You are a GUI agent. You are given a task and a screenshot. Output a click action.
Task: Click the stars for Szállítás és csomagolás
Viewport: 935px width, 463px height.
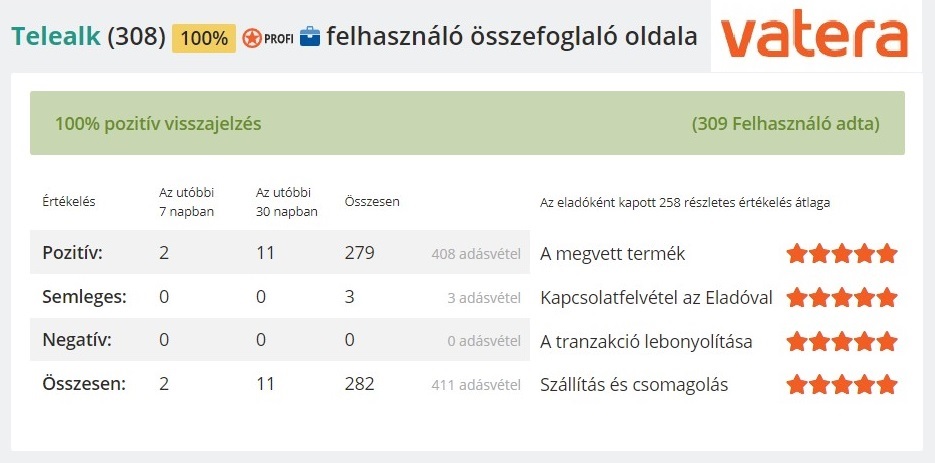pos(842,384)
